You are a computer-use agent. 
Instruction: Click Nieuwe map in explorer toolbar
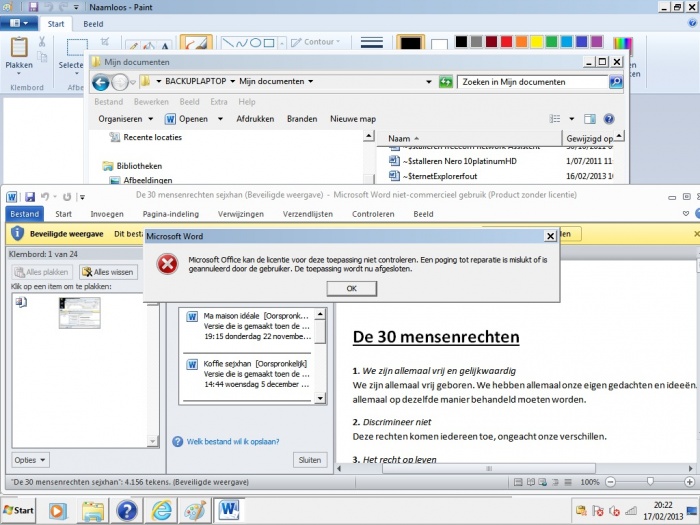coord(353,119)
